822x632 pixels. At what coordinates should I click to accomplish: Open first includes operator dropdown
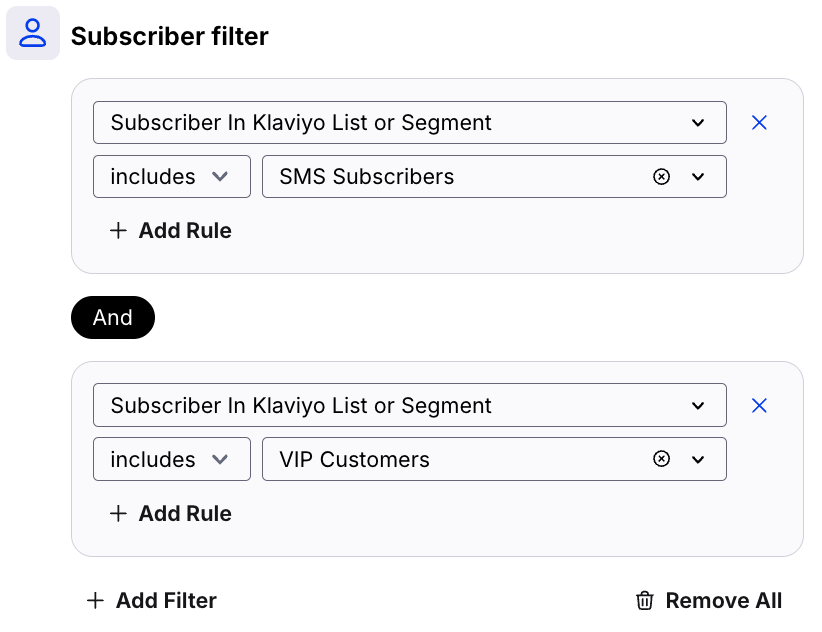tap(171, 177)
